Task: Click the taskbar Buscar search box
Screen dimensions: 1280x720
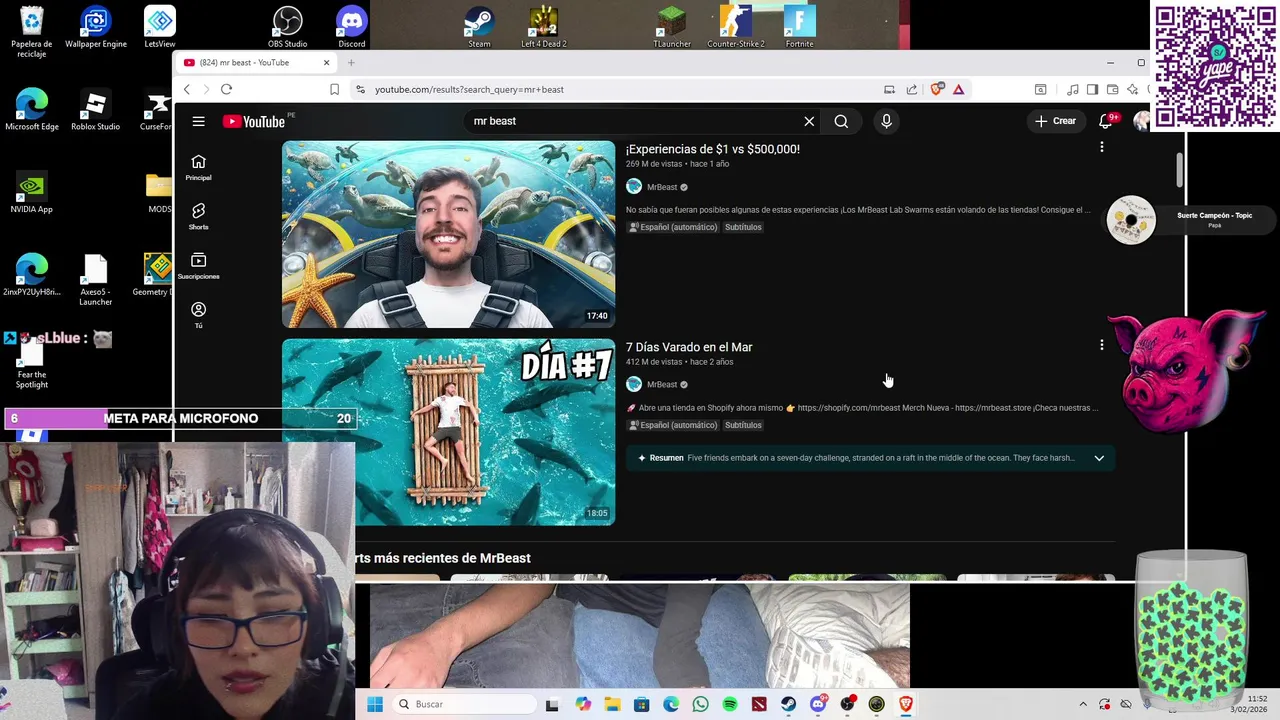Action: pos(463,704)
